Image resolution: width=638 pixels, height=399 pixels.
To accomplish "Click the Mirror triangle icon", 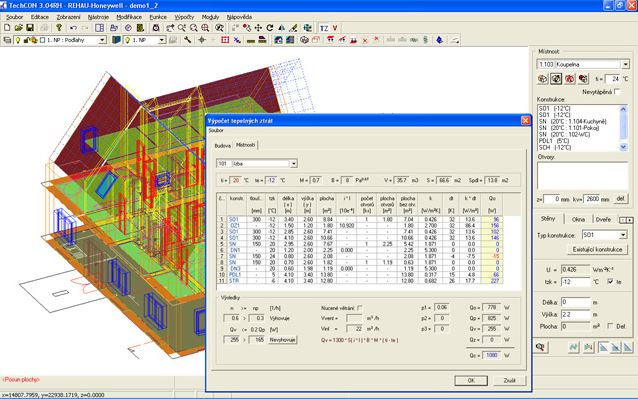I will (282, 28).
